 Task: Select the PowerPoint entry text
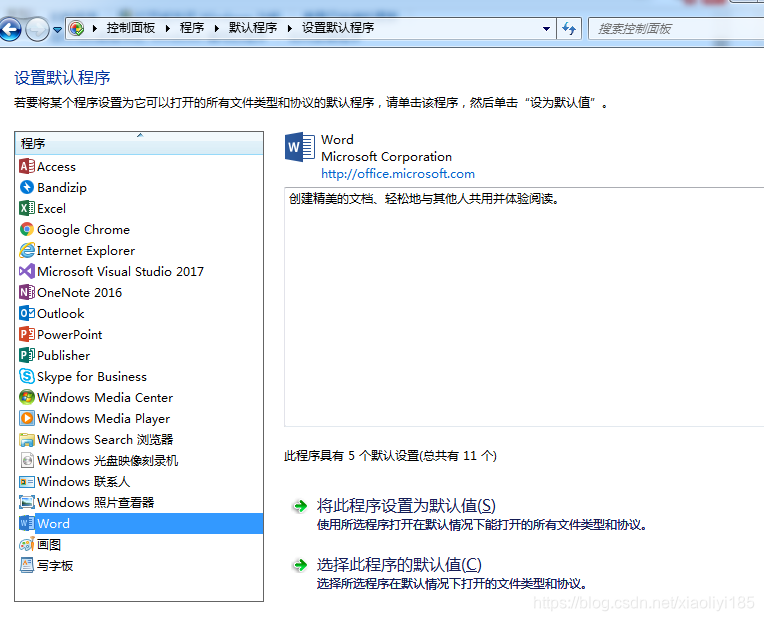click(70, 334)
